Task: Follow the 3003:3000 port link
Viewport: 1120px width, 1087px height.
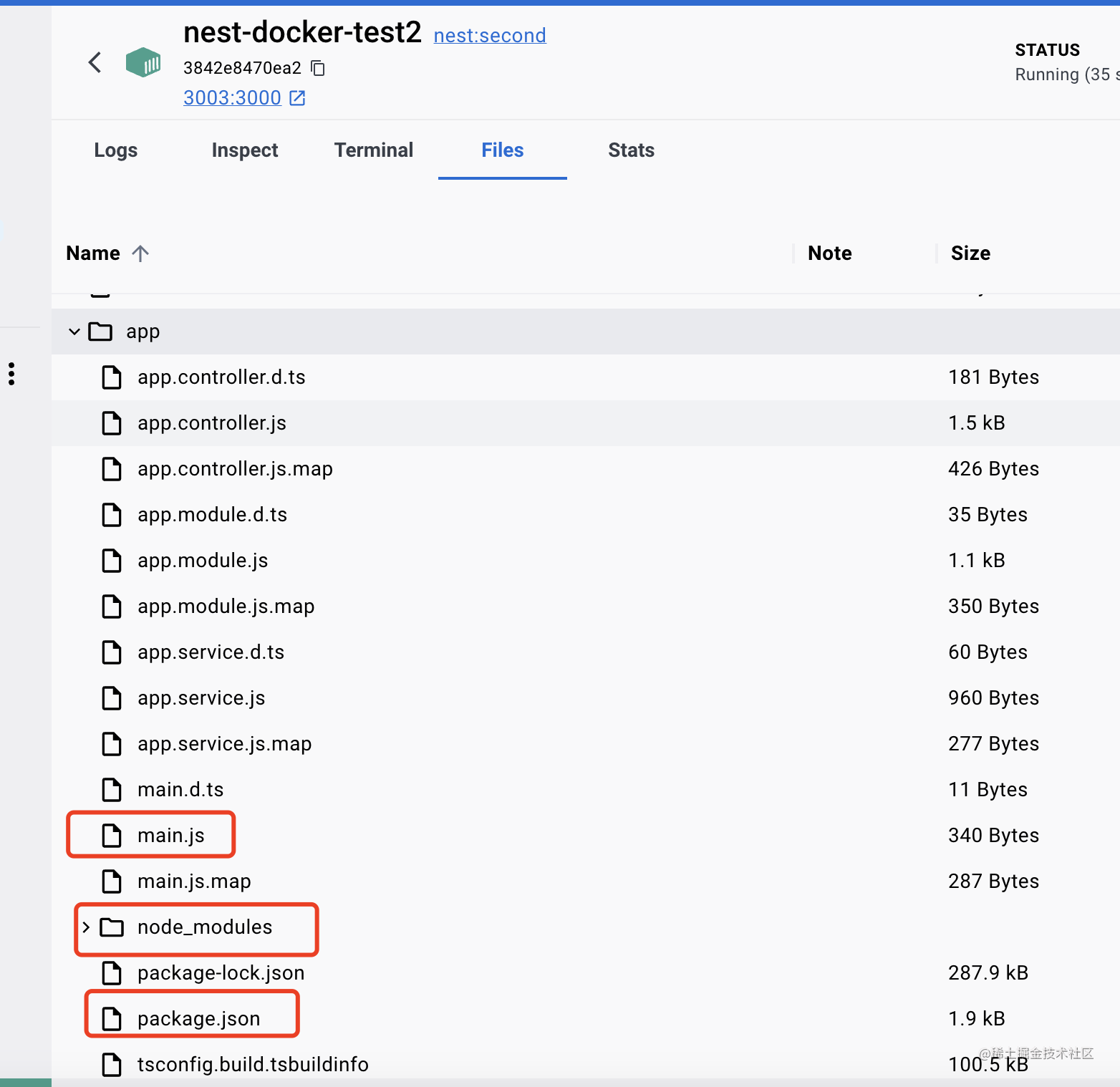Action: [x=232, y=98]
